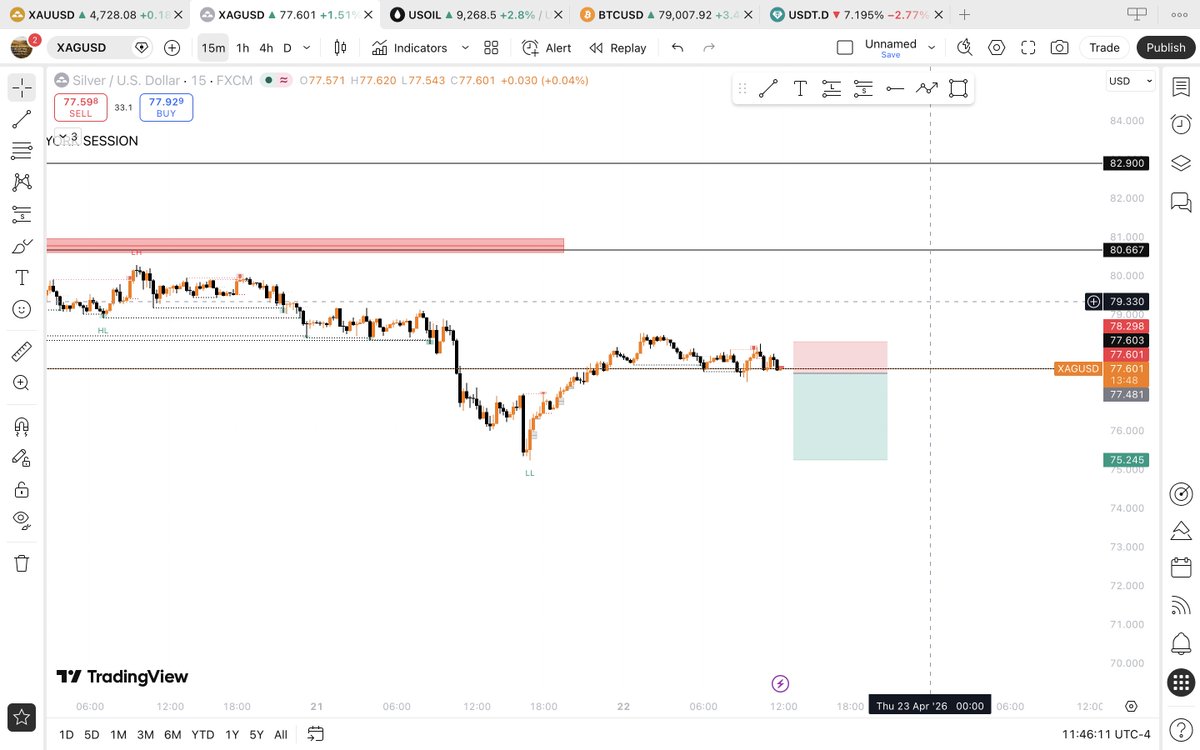
Task: Open a new tab with plus
Action: (x=965, y=15)
